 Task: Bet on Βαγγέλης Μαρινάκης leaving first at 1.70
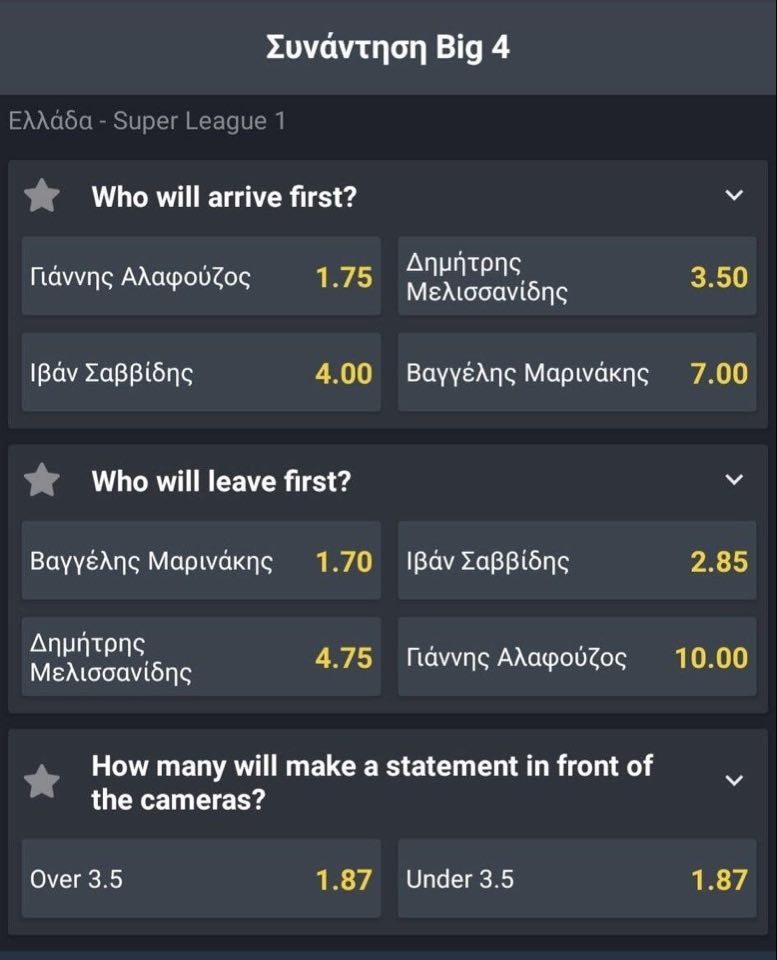tap(201, 561)
